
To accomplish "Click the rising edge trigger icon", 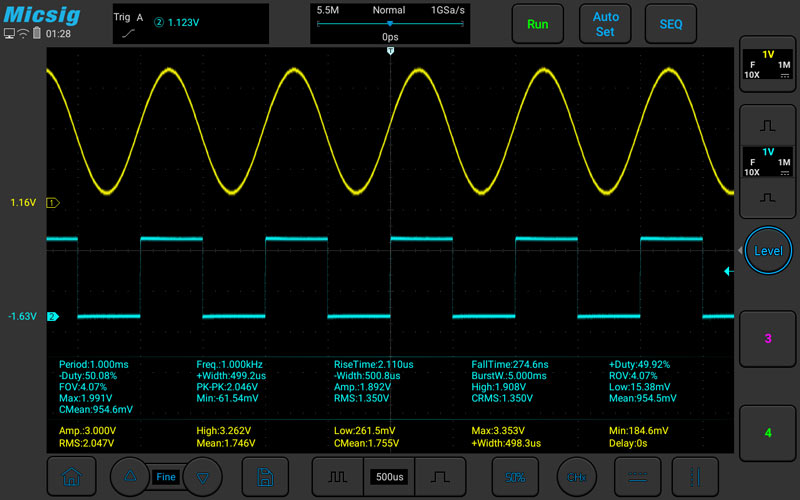I will pos(129,34).
